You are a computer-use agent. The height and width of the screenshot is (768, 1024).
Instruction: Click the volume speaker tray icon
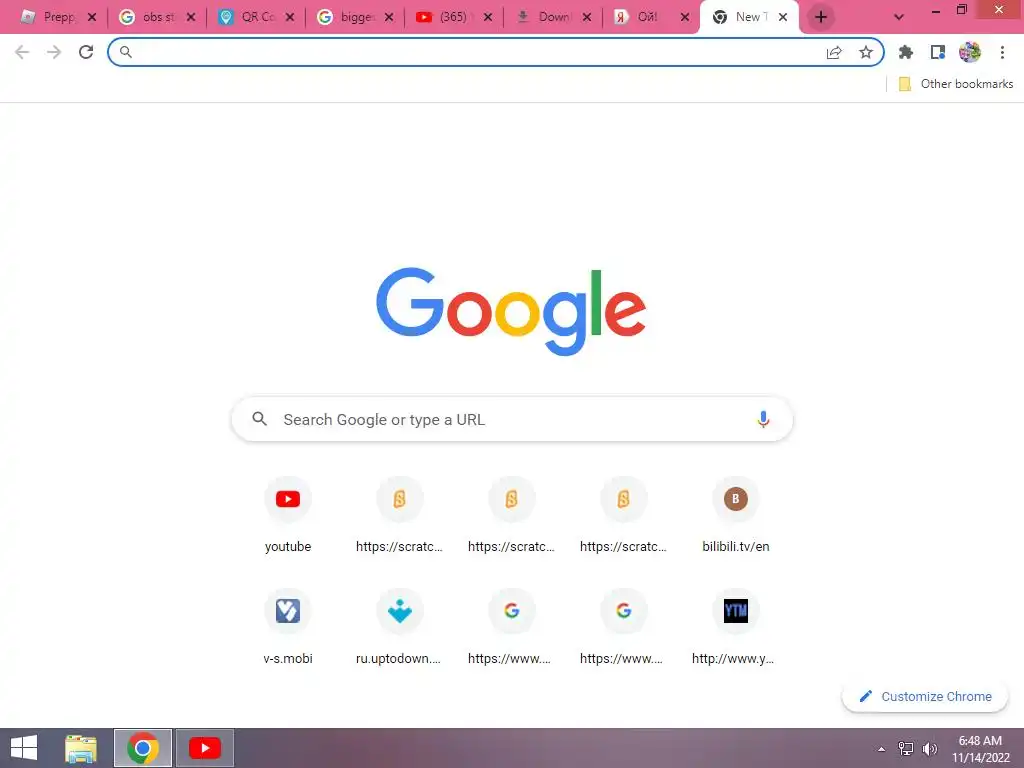tap(929, 748)
